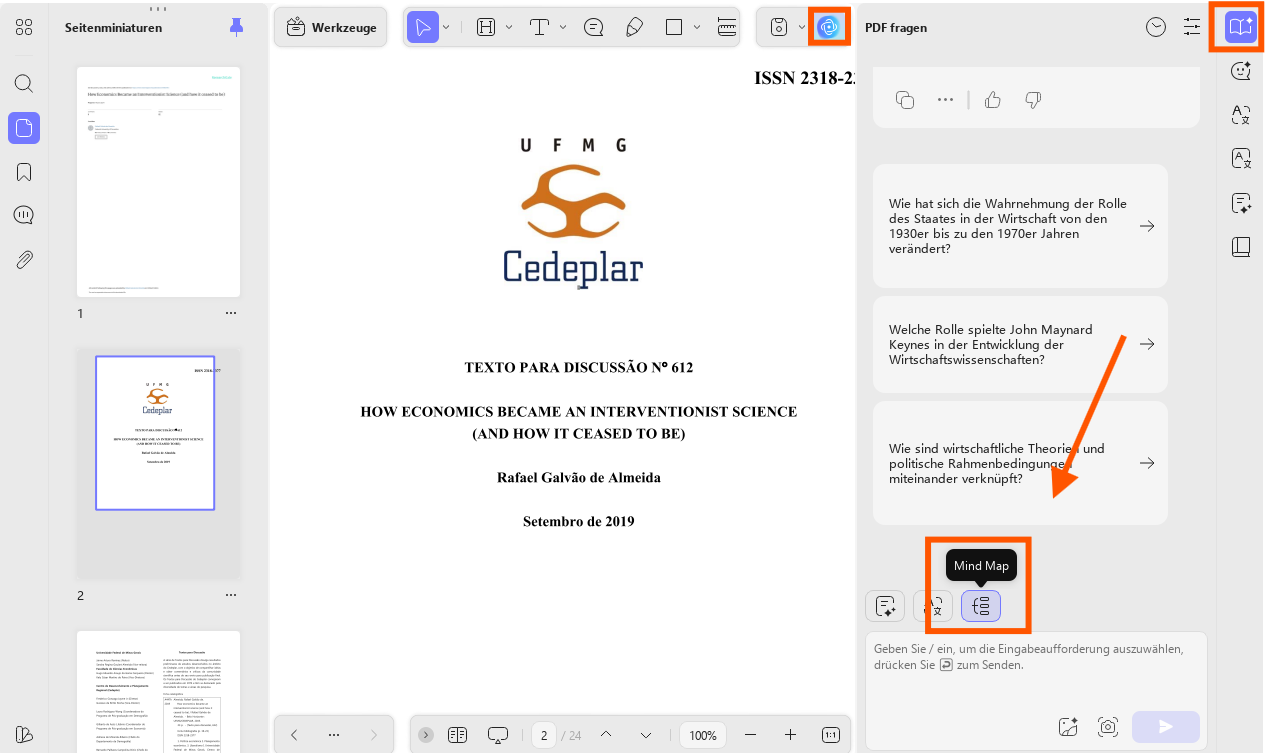The width and height of the screenshot is (1265, 753).
Task: Open the home grid icon
Action: tap(24, 27)
